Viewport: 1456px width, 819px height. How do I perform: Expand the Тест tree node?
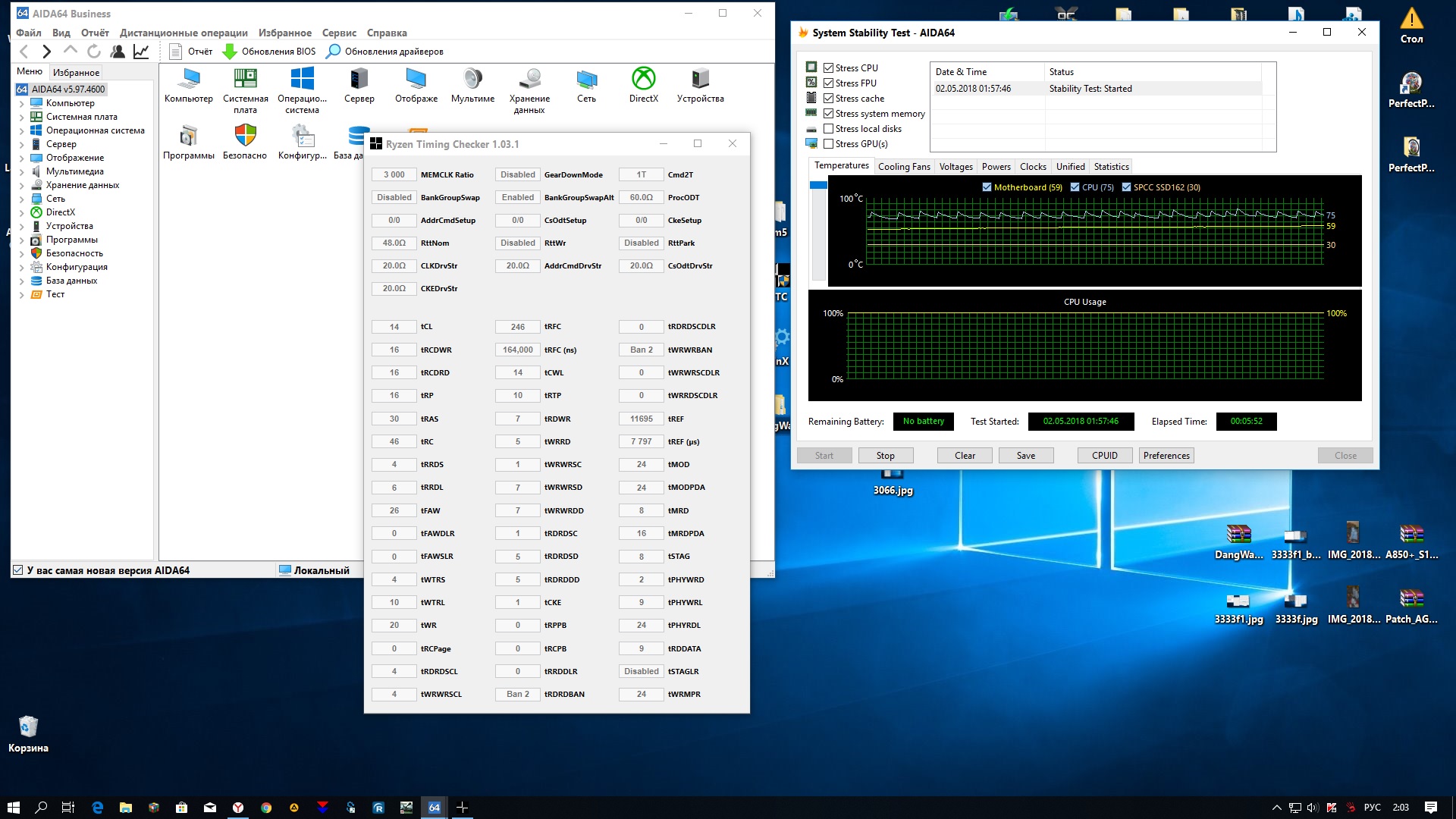(21, 294)
